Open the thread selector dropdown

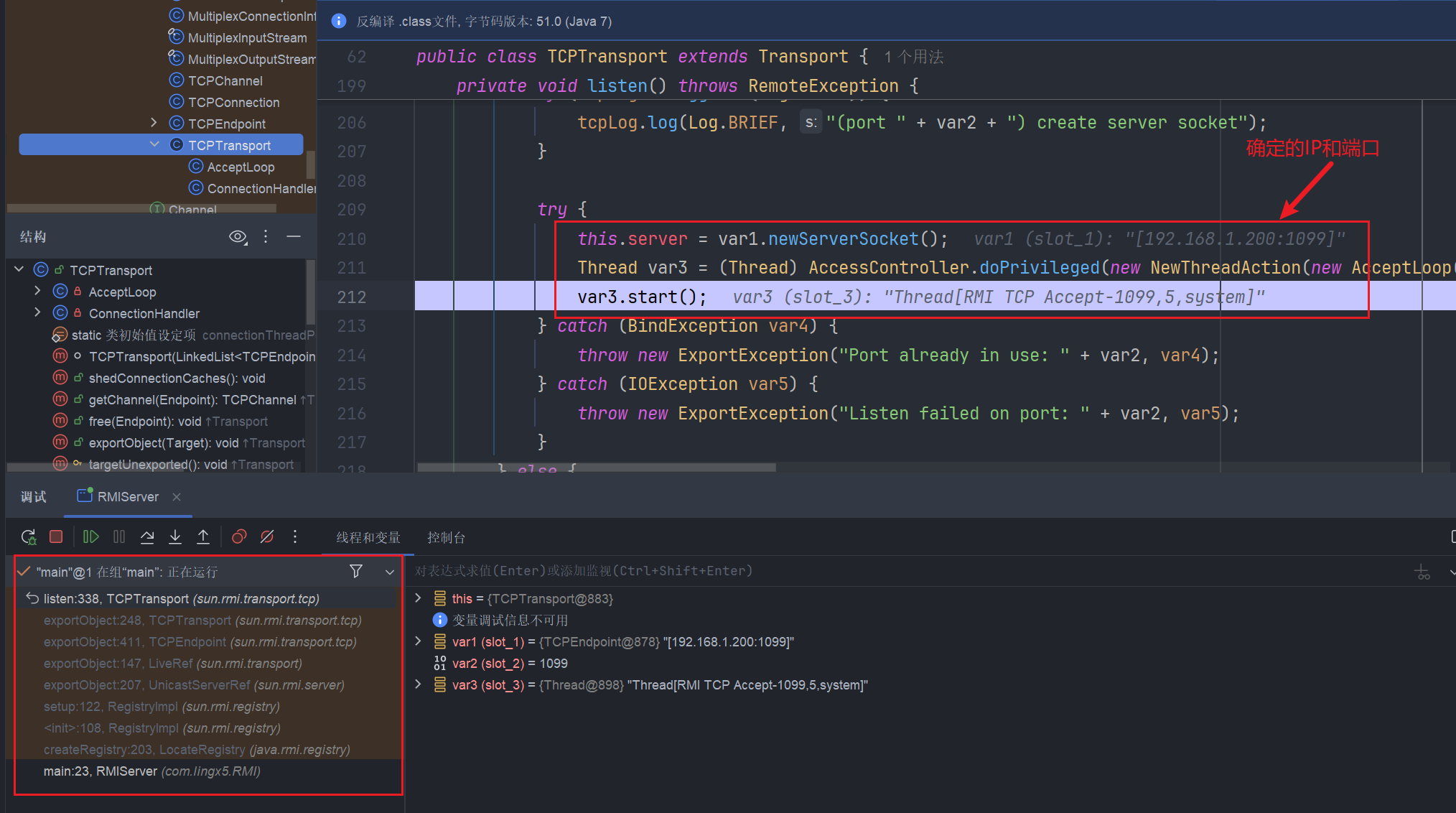tap(390, 572)
